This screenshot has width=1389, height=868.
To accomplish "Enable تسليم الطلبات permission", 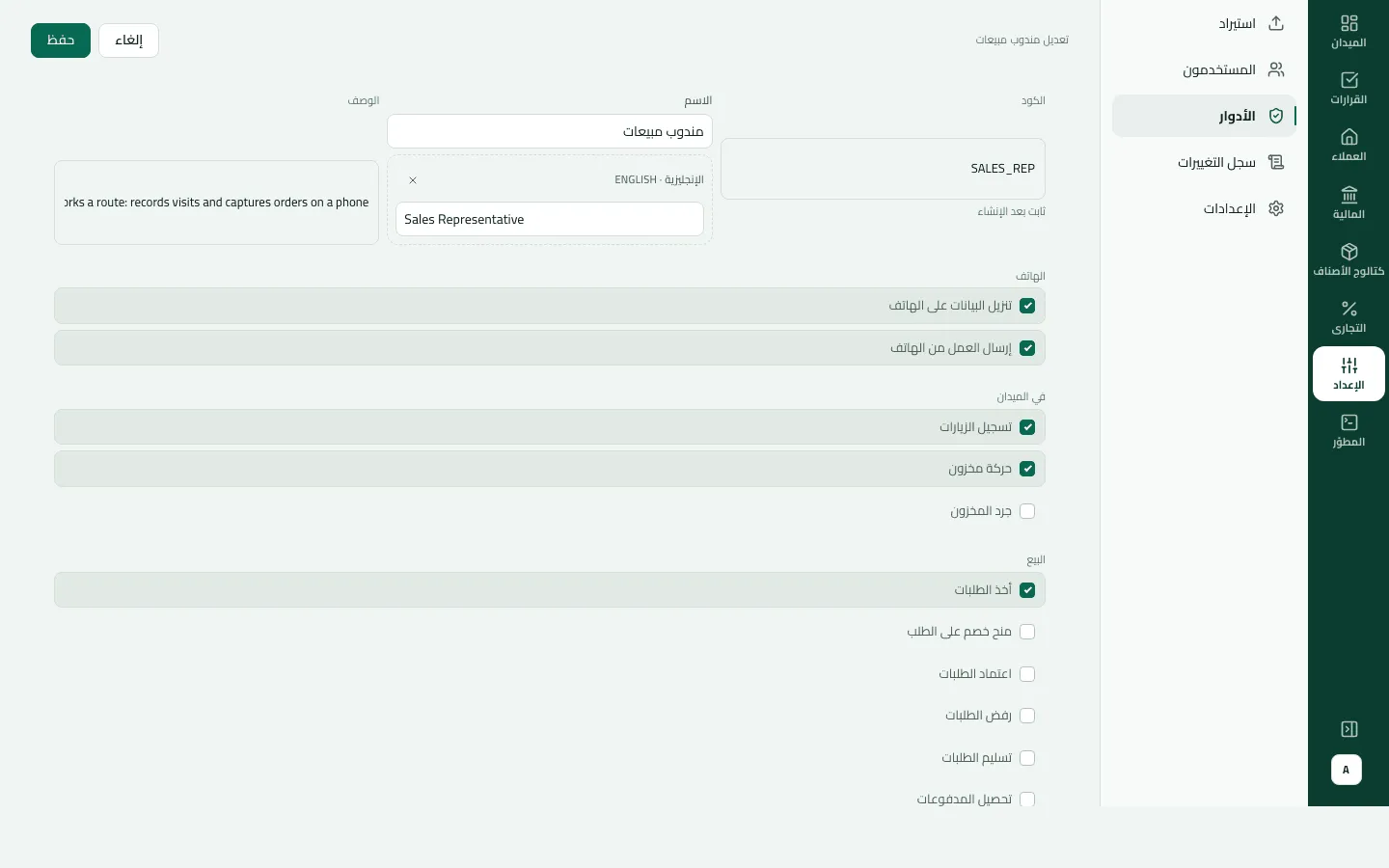I will [1027, 758].
